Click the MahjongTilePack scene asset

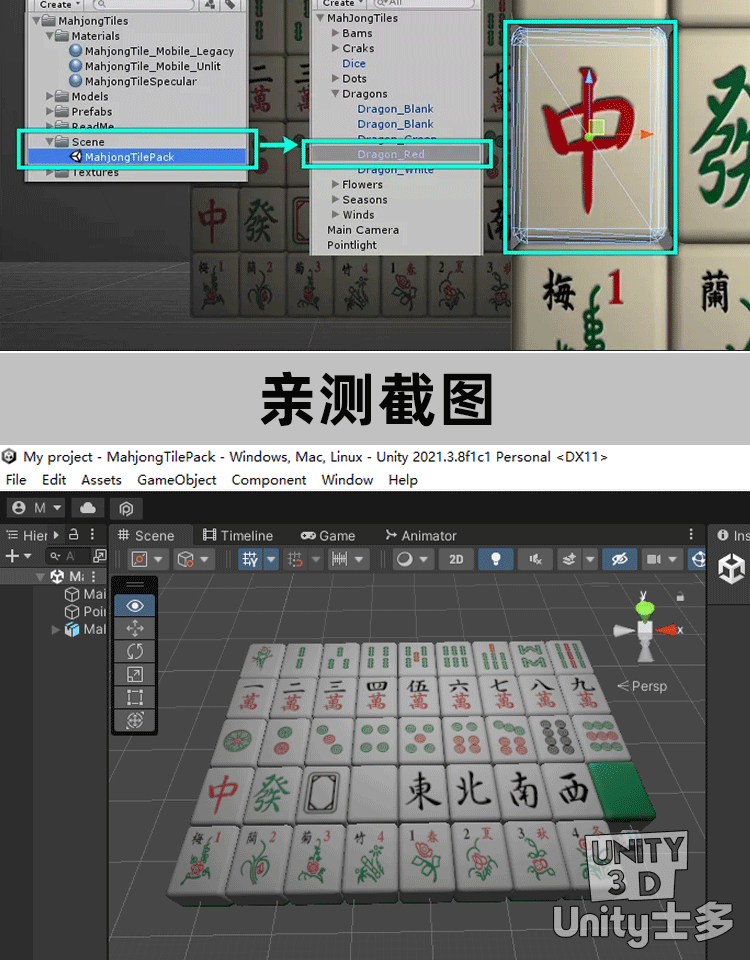tap(129, 157)
